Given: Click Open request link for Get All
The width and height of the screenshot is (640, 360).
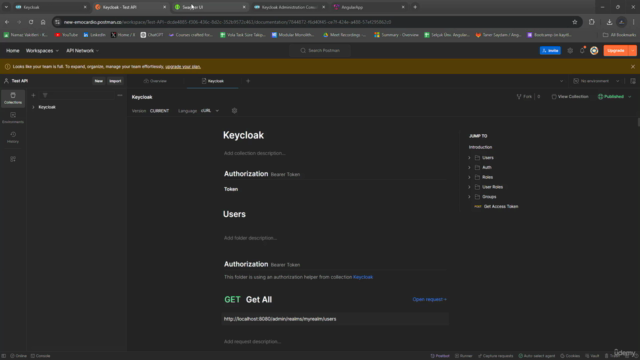Looking at the screenshot, I should pyautogui.click(x=429, y=299).
